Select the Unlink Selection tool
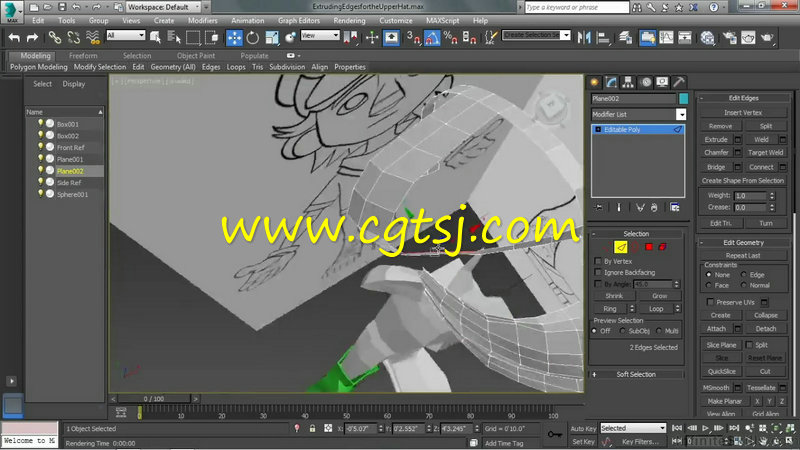This screenshot has width=800, height=450. click(73, 37)
